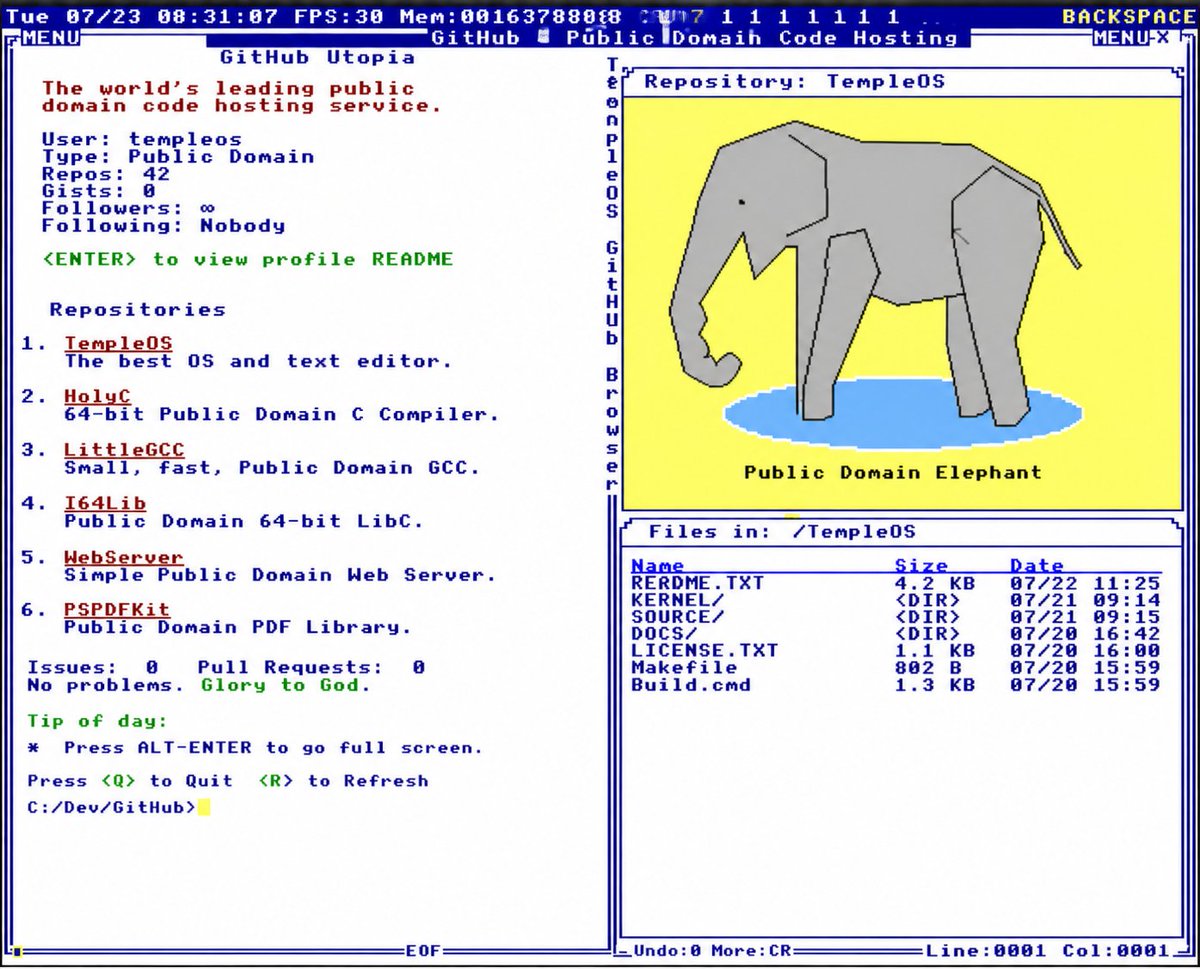Open the LittleGCC repository link
Screen dimensions: 1200x969
click(124, 450)
